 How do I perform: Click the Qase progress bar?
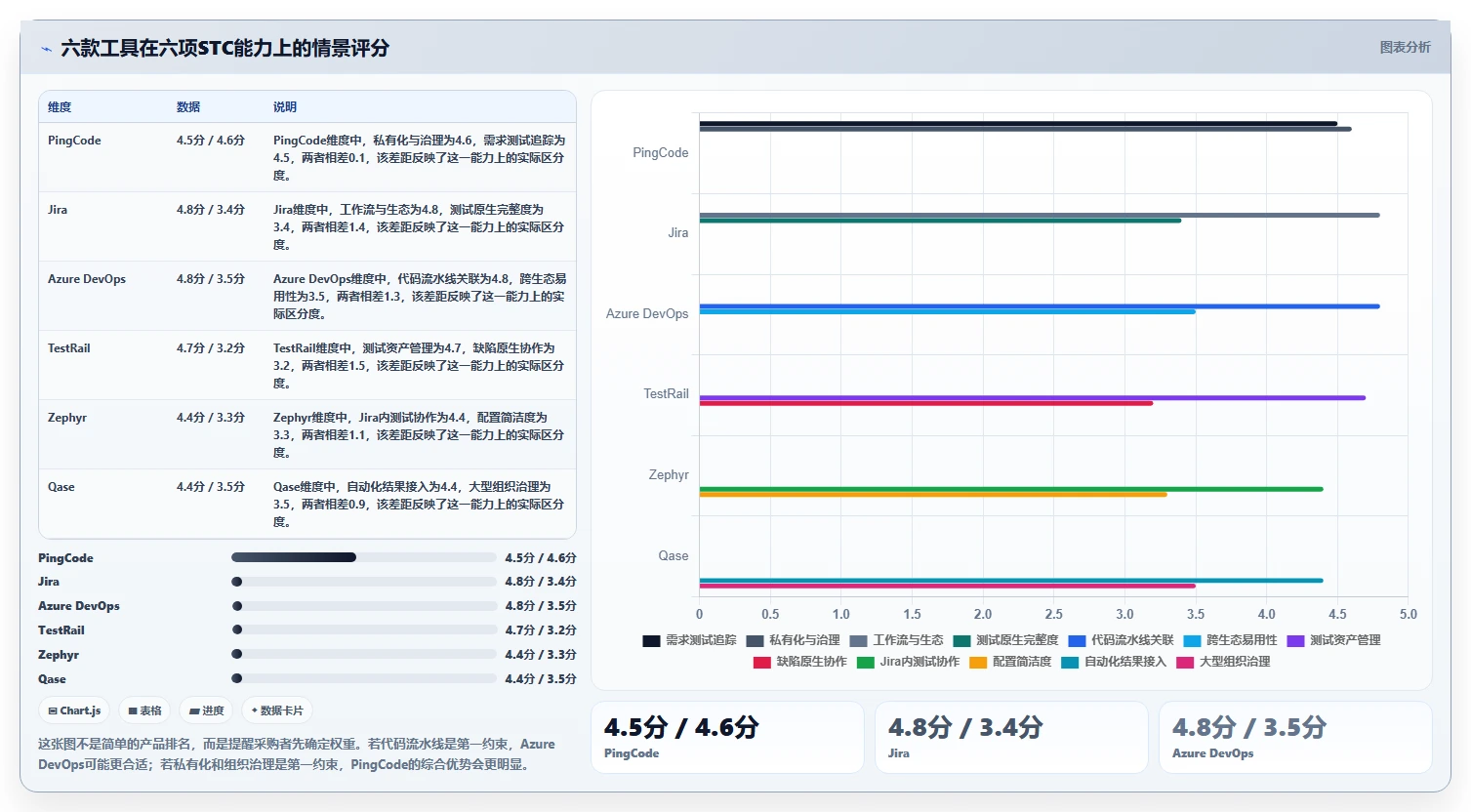click(x=364, y=678)
